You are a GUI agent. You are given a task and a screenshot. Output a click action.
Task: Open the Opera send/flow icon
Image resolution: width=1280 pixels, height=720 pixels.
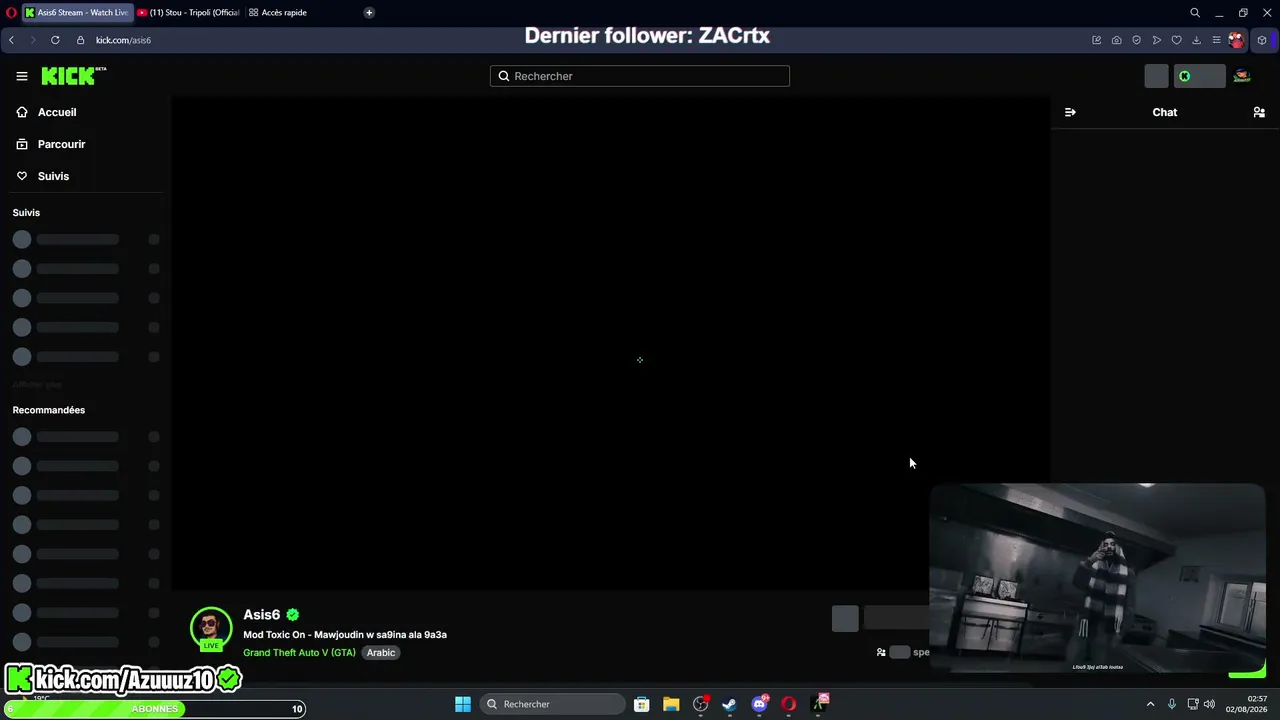[1157, 40]
